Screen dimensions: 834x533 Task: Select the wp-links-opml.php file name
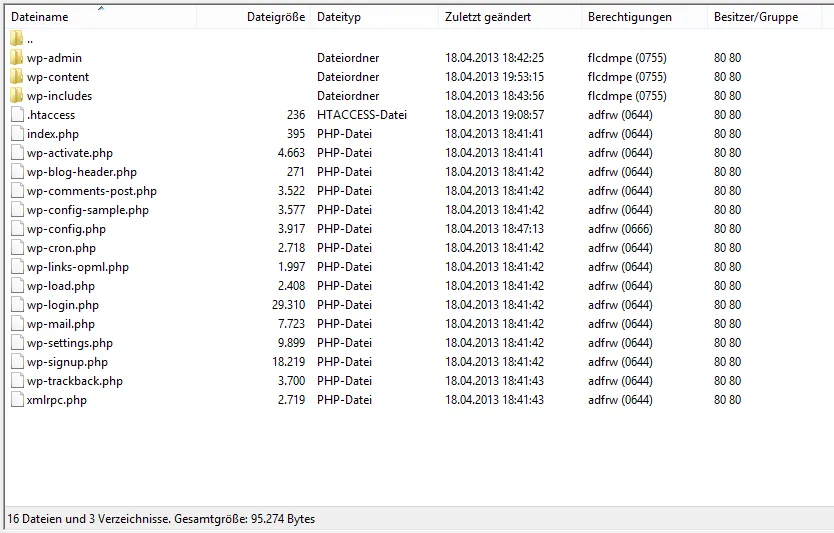click(78, 267)
